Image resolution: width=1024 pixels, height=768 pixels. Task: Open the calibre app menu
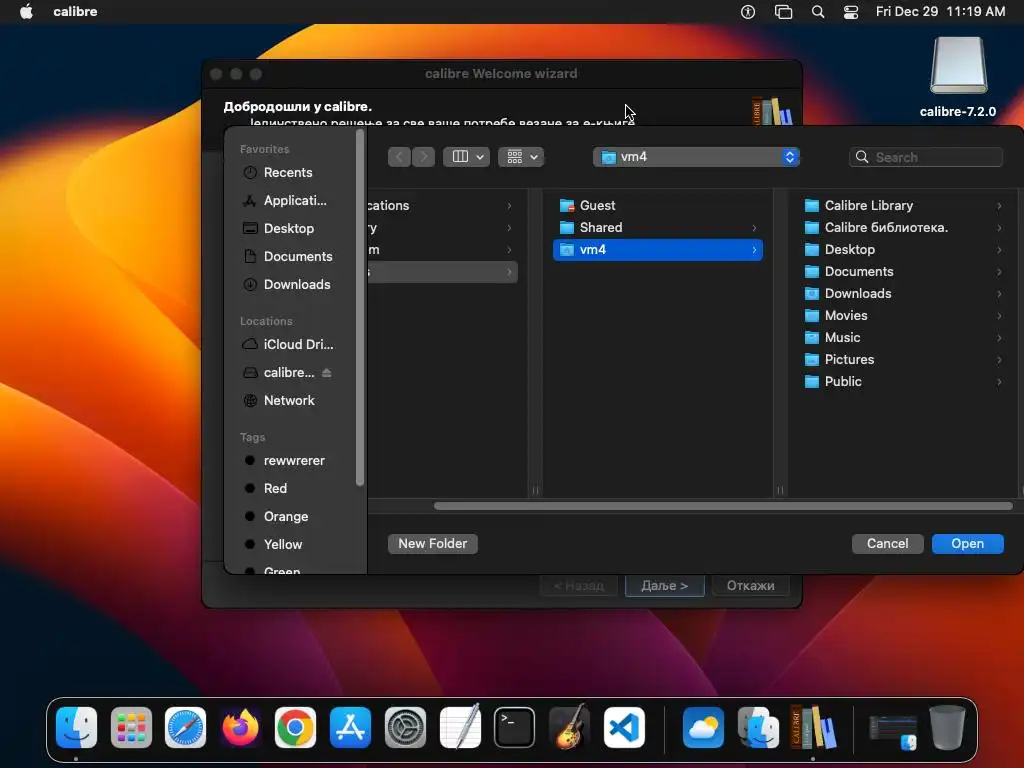click(x=75, y=12)
